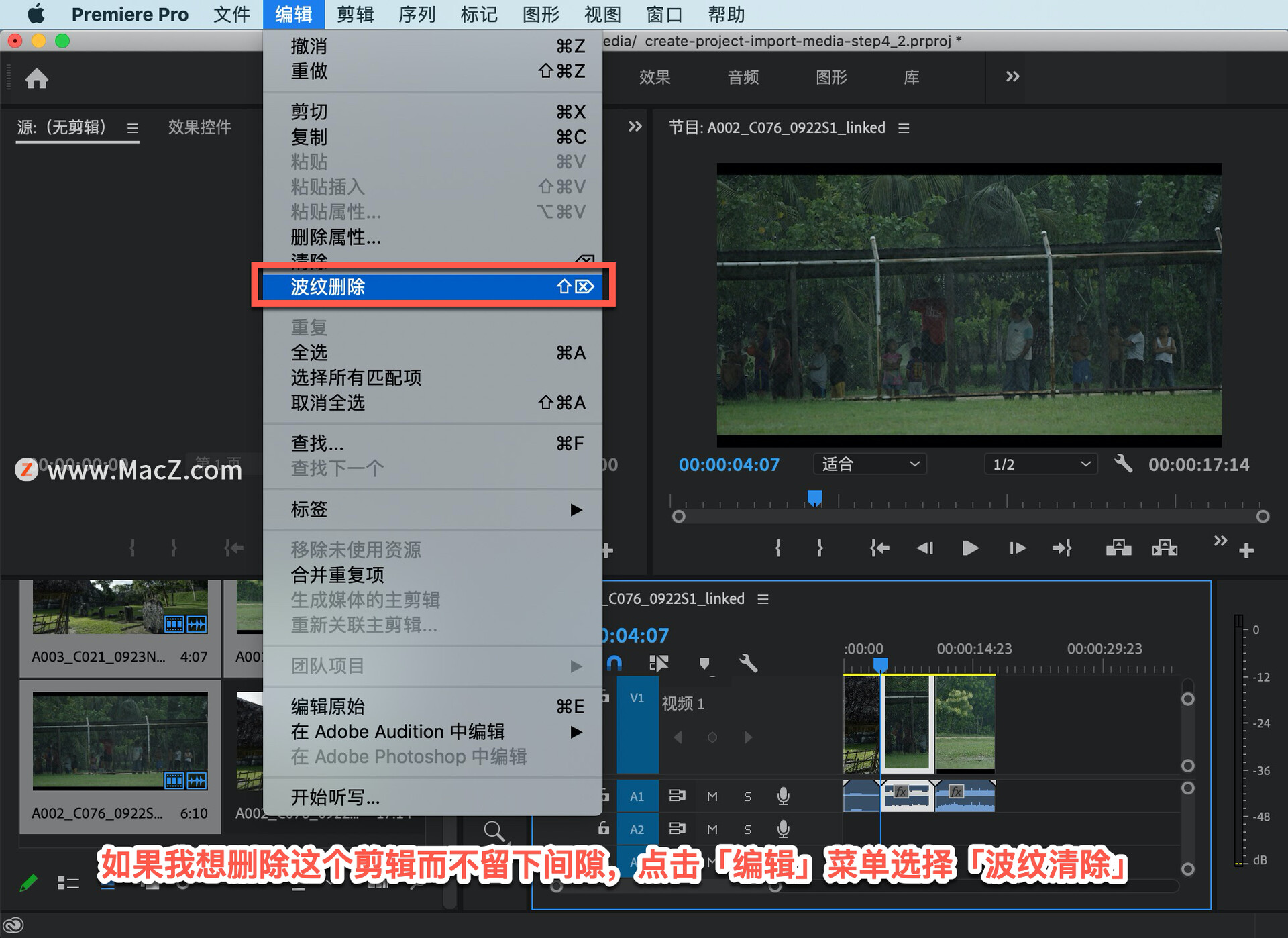Screen dimensions: 1288x938
Task: Toggle the timeline Snap magnet icon
Action: click(614, 664)
